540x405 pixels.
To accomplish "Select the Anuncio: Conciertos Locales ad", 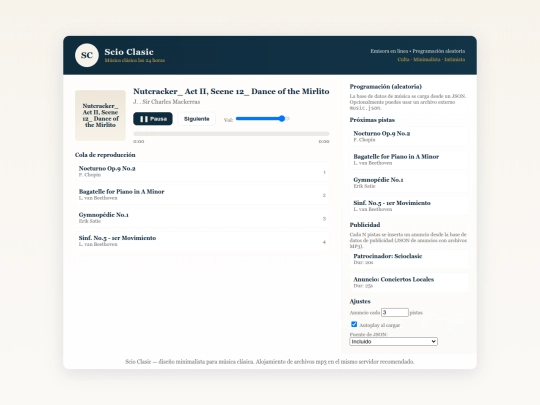I will point(409,282).
